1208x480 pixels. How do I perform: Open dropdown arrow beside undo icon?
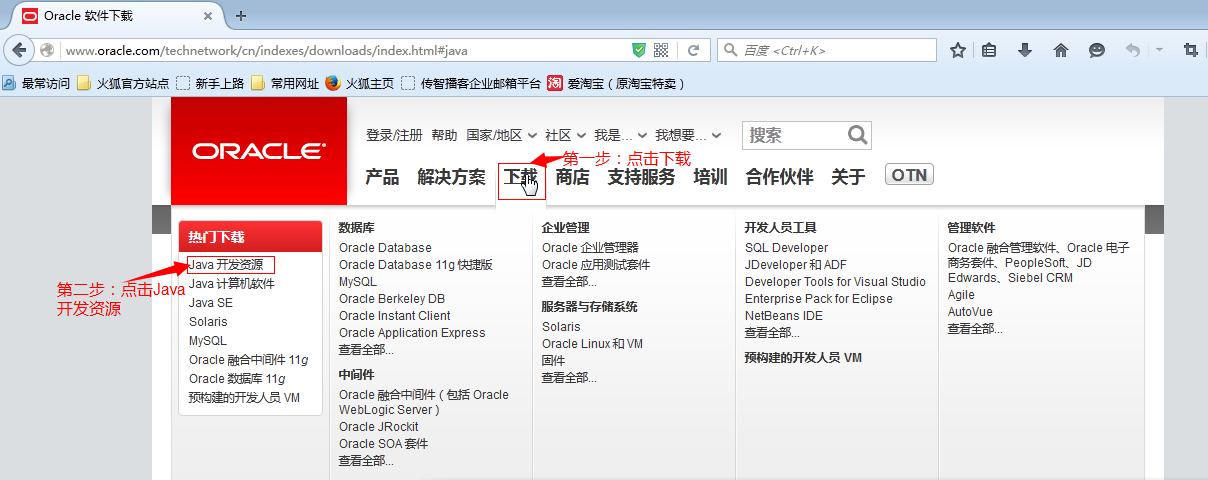(x=1159, y=50)
